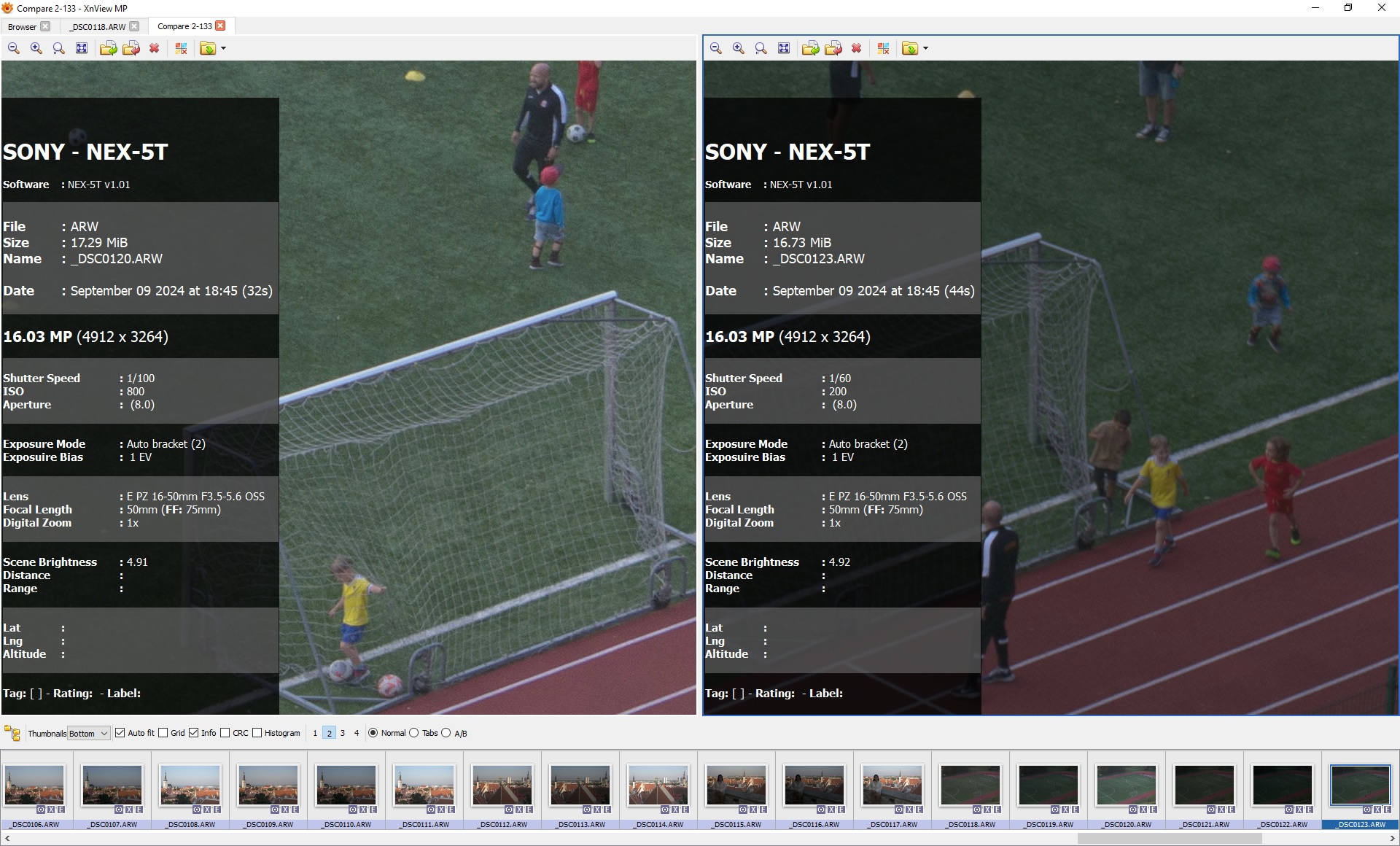Expand folder dropdown arrow in right pane toolbar

click(925, 48)
